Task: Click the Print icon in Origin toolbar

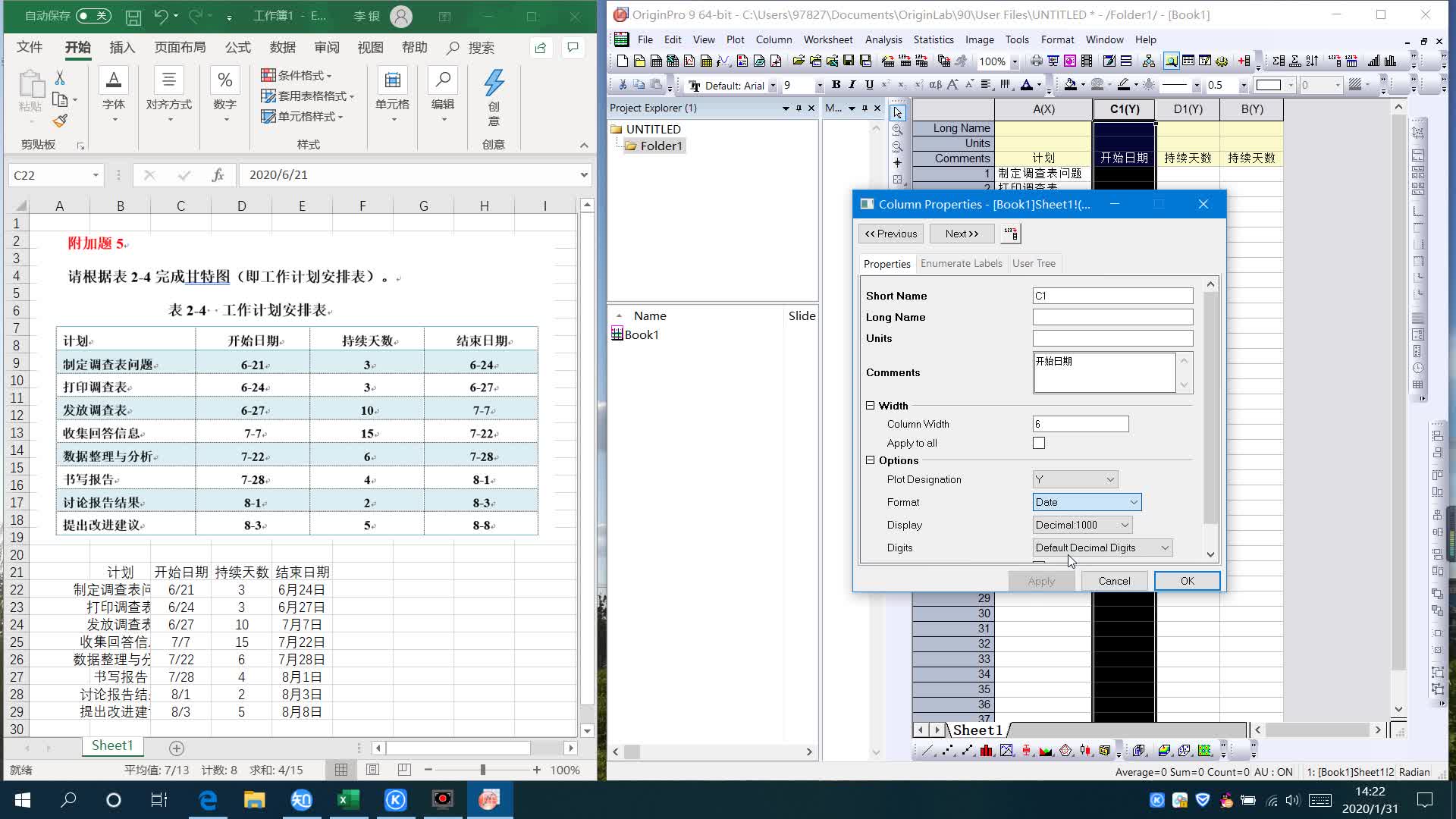Action: click(1036, 61)
